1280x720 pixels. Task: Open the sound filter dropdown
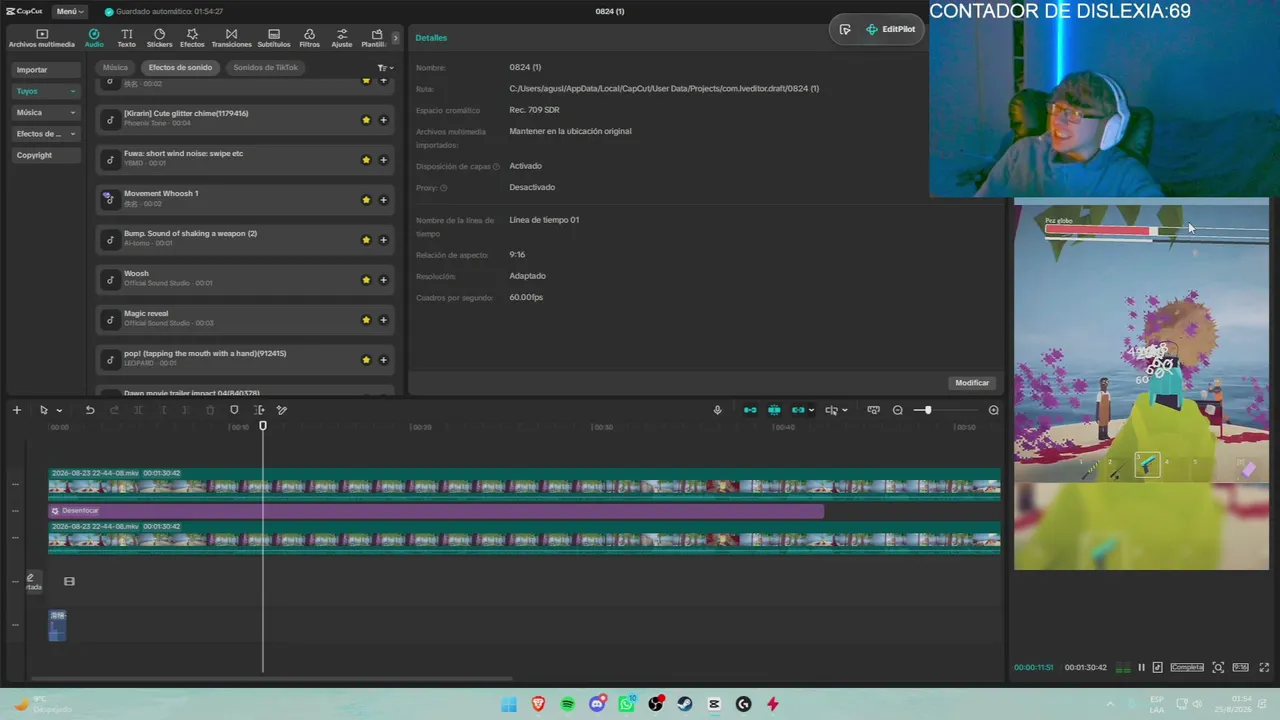385,68
